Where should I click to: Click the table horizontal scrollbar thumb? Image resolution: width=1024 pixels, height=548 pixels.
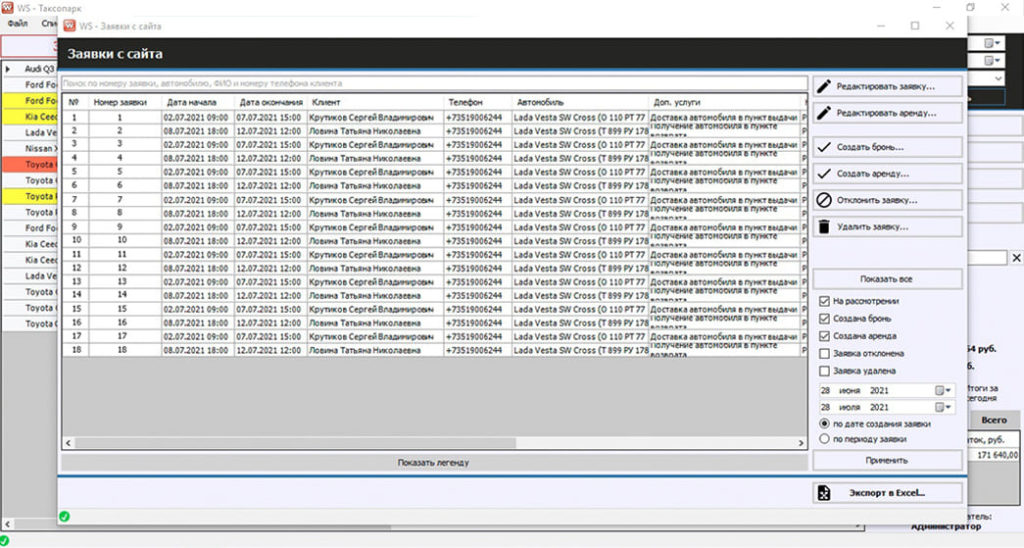(295, 443)
